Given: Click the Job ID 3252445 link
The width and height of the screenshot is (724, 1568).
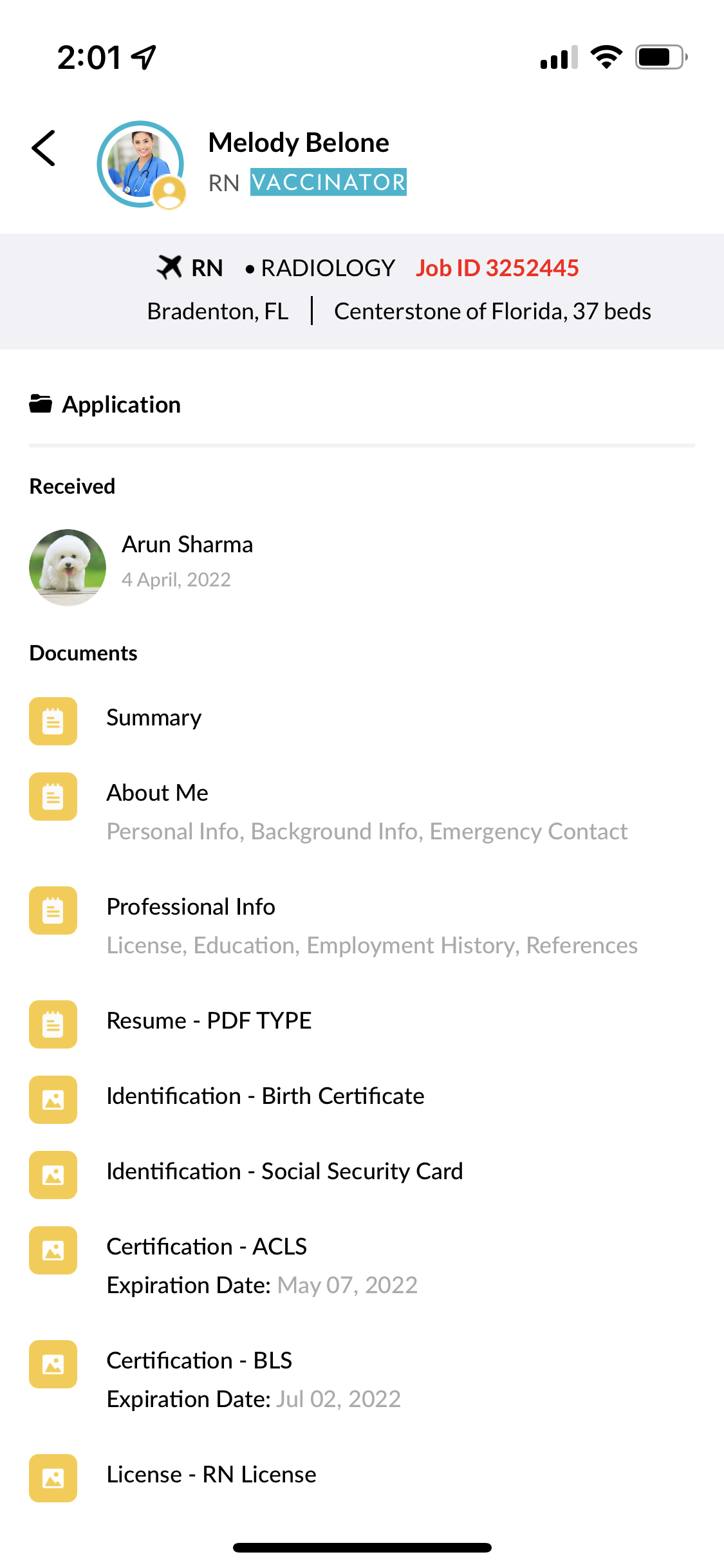Looking at the screenshot, I should click(x=497, y=268).
